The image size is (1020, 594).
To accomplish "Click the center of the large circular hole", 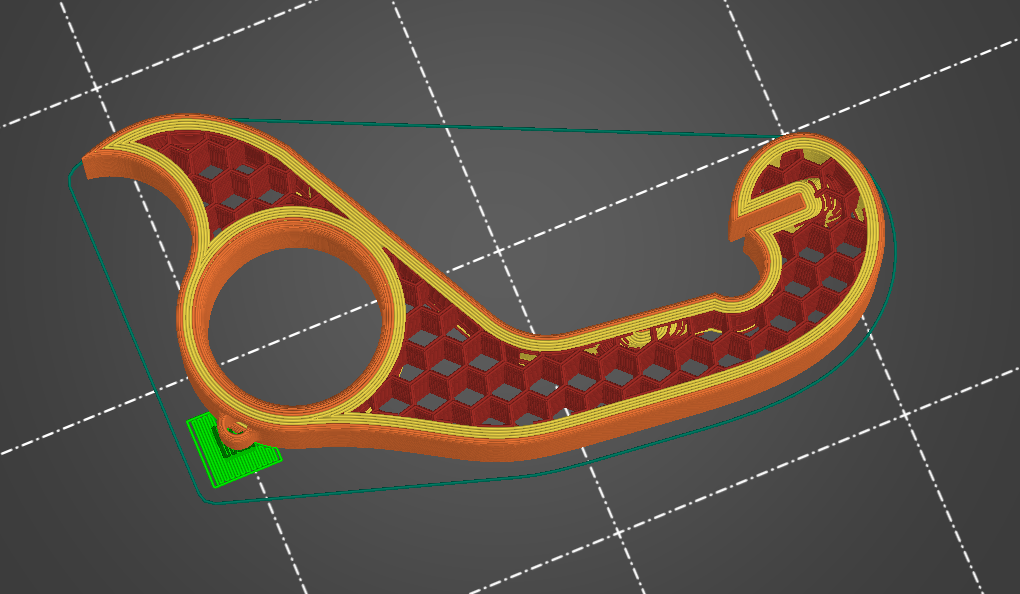I will click(291, 319).
